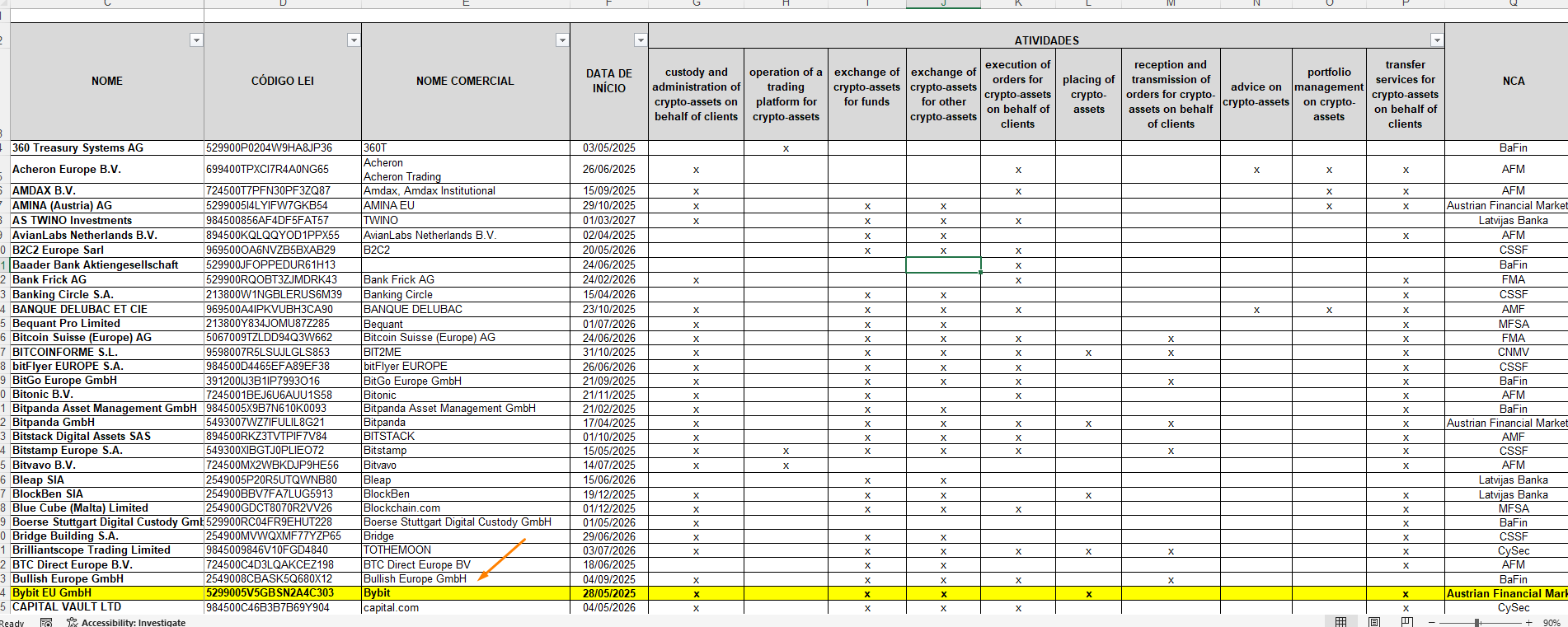Switch to Page Layout view
Viewport: 1568px width, 627px height.
1374,622
